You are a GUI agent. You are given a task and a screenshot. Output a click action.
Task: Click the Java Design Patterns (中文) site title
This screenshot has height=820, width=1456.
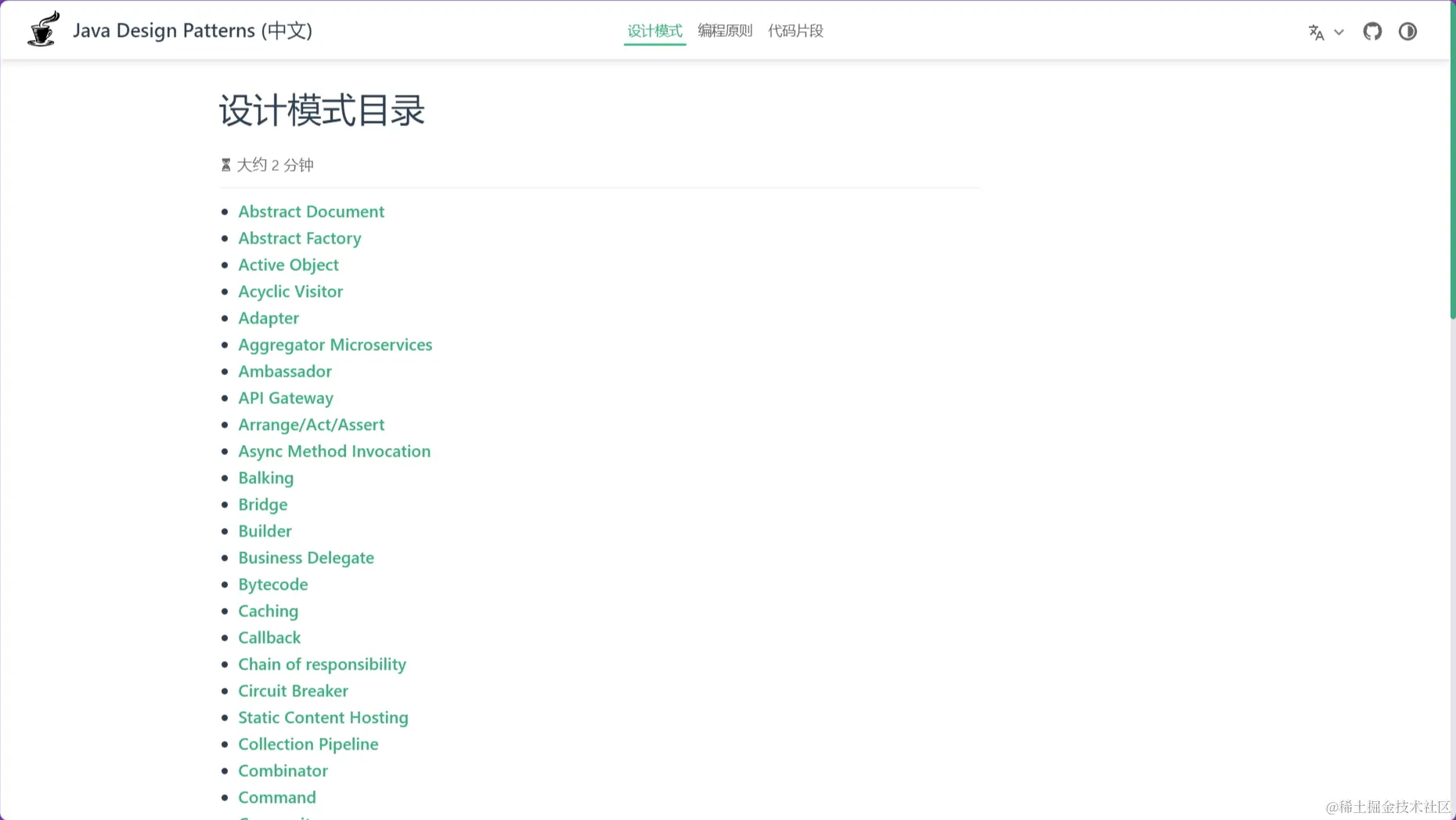pyautogui.click(x=193, y=31)
